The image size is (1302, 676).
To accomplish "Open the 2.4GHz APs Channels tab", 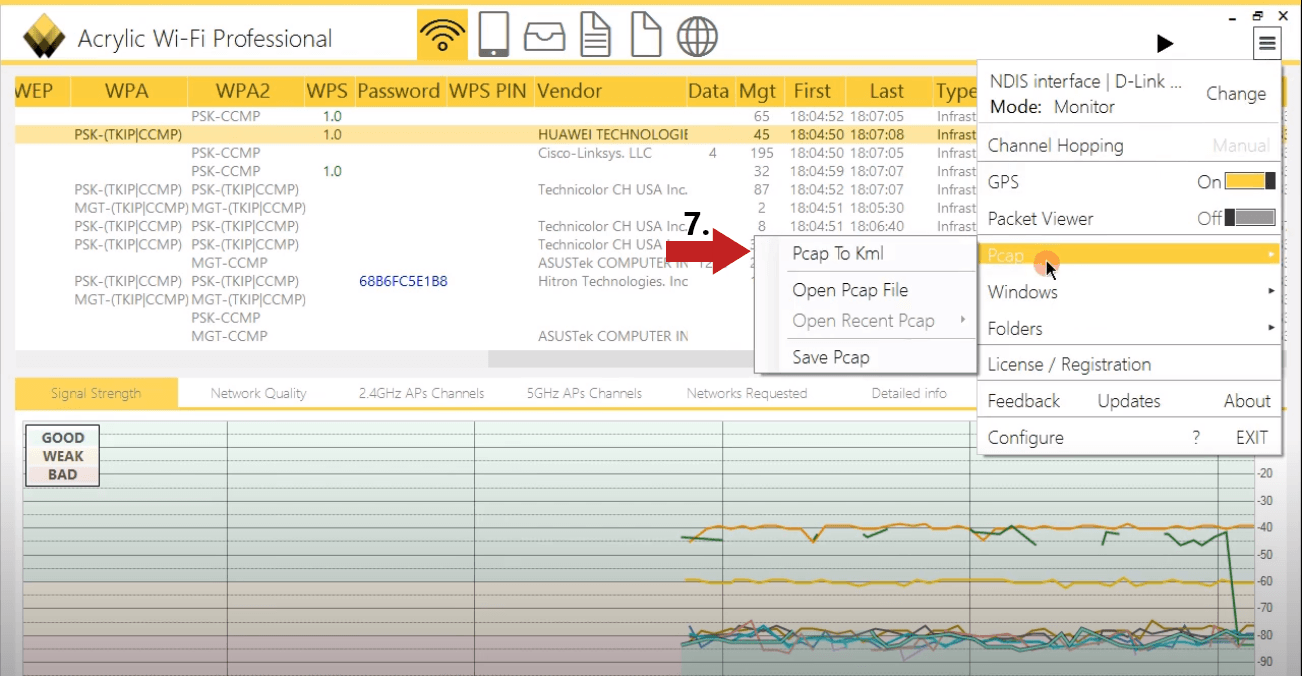I will [421, 393].
